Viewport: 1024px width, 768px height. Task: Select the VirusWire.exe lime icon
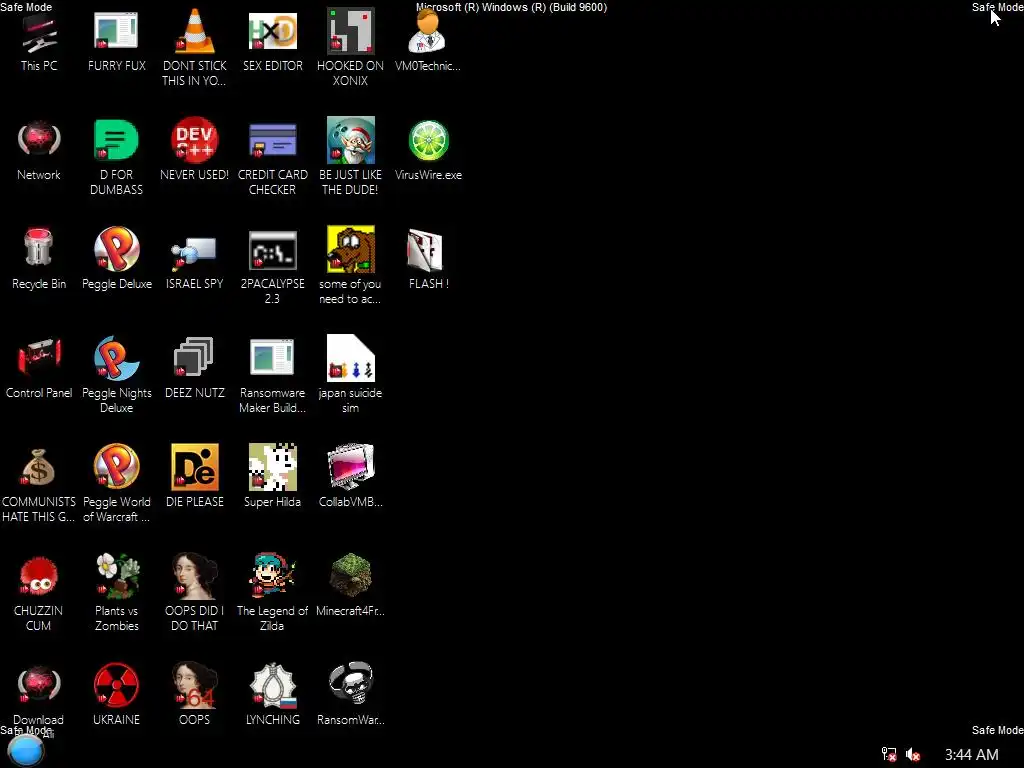coord(428,140)
